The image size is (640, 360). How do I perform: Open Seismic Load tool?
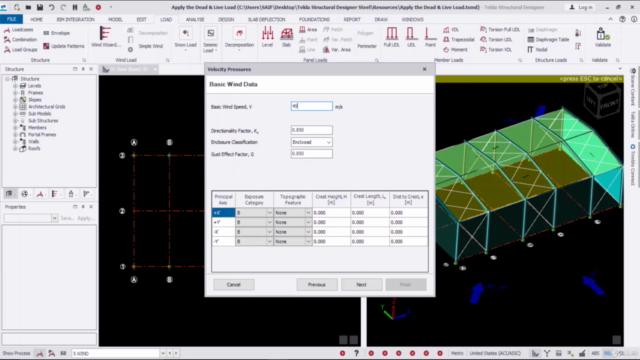tap(210, 40)
